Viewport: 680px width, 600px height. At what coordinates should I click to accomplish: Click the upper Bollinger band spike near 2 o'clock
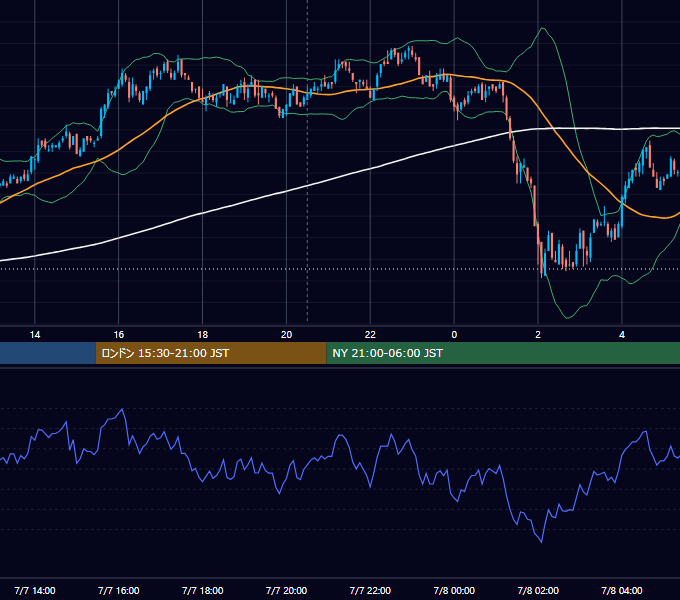(x=542, y=29)
